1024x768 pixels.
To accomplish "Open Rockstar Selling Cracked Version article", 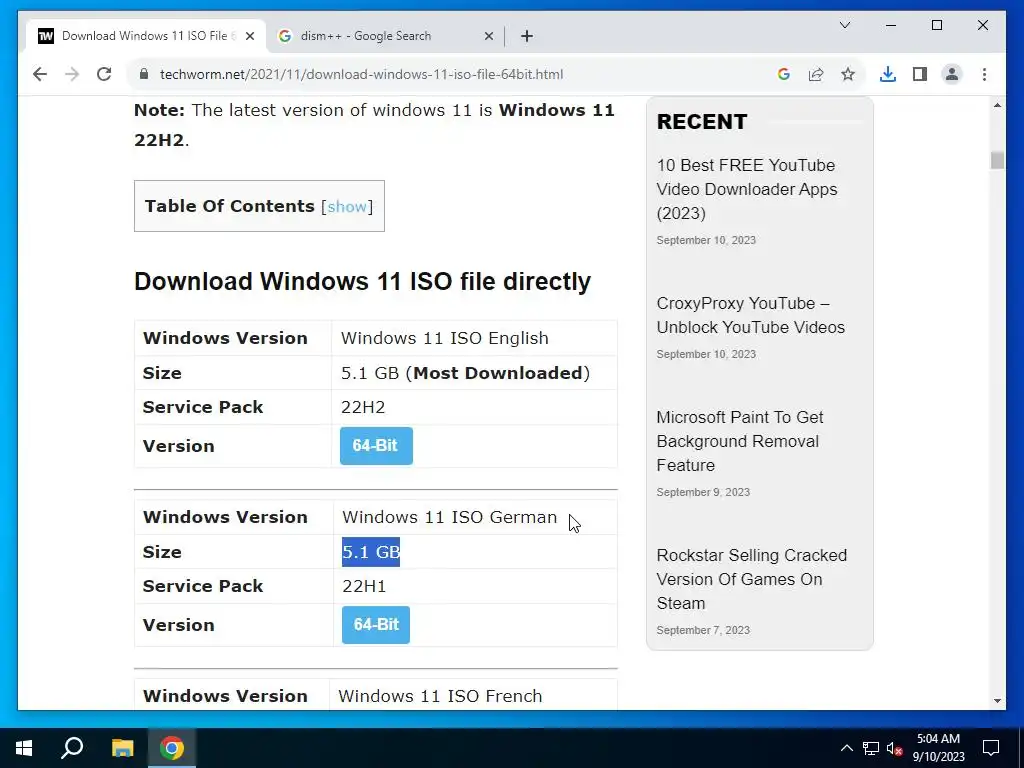I will pyautogui.click(x=752, y=579).
